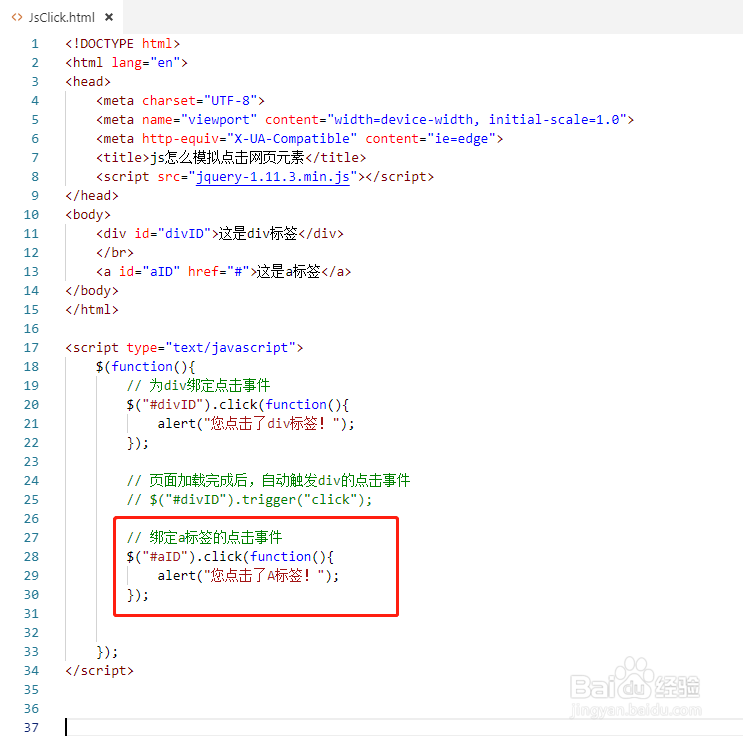Click line number 17 in gutter
Viewport: 743px width, 736px height.
(x=31, y=348)
